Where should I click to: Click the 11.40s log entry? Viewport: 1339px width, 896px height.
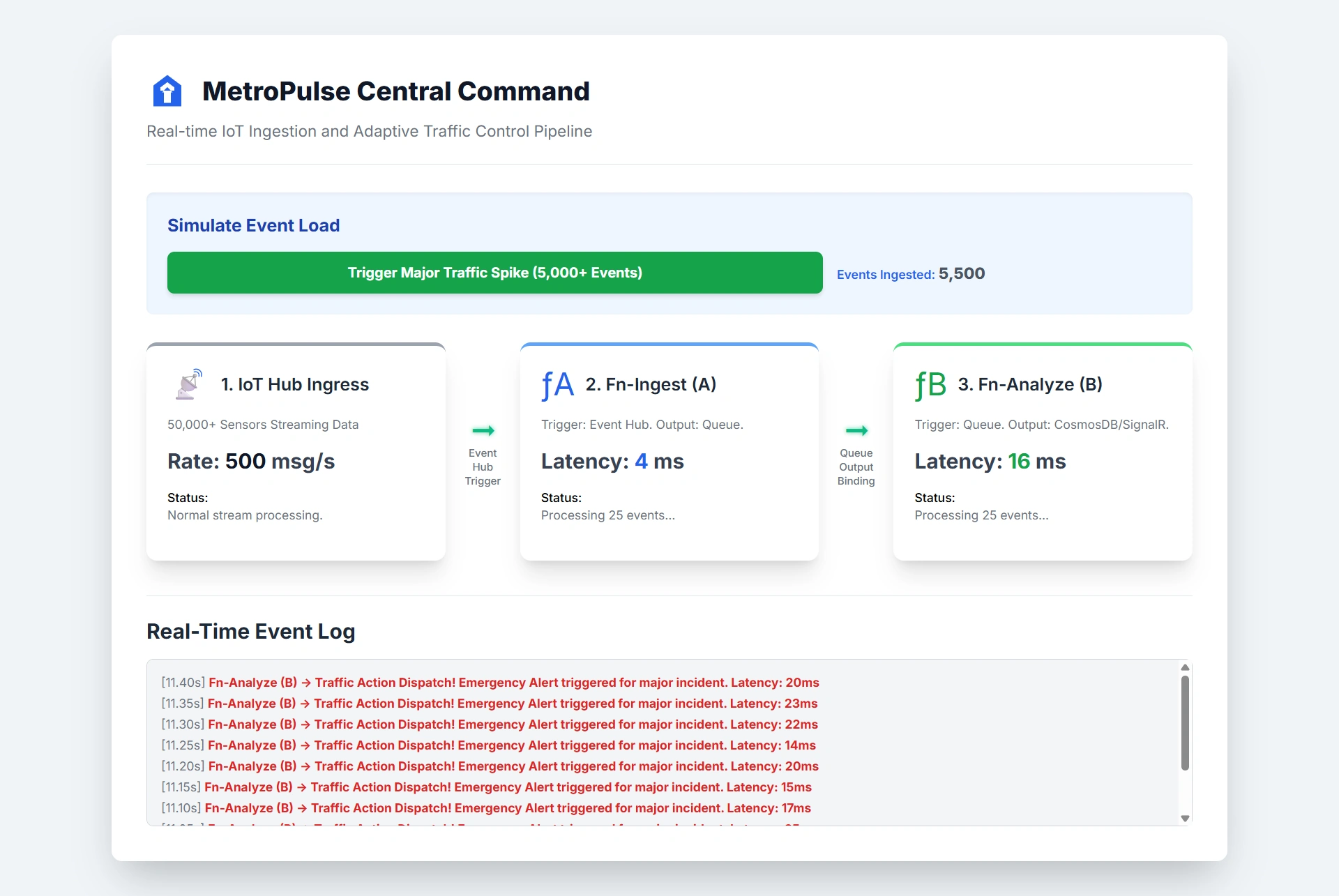[490, 683]
